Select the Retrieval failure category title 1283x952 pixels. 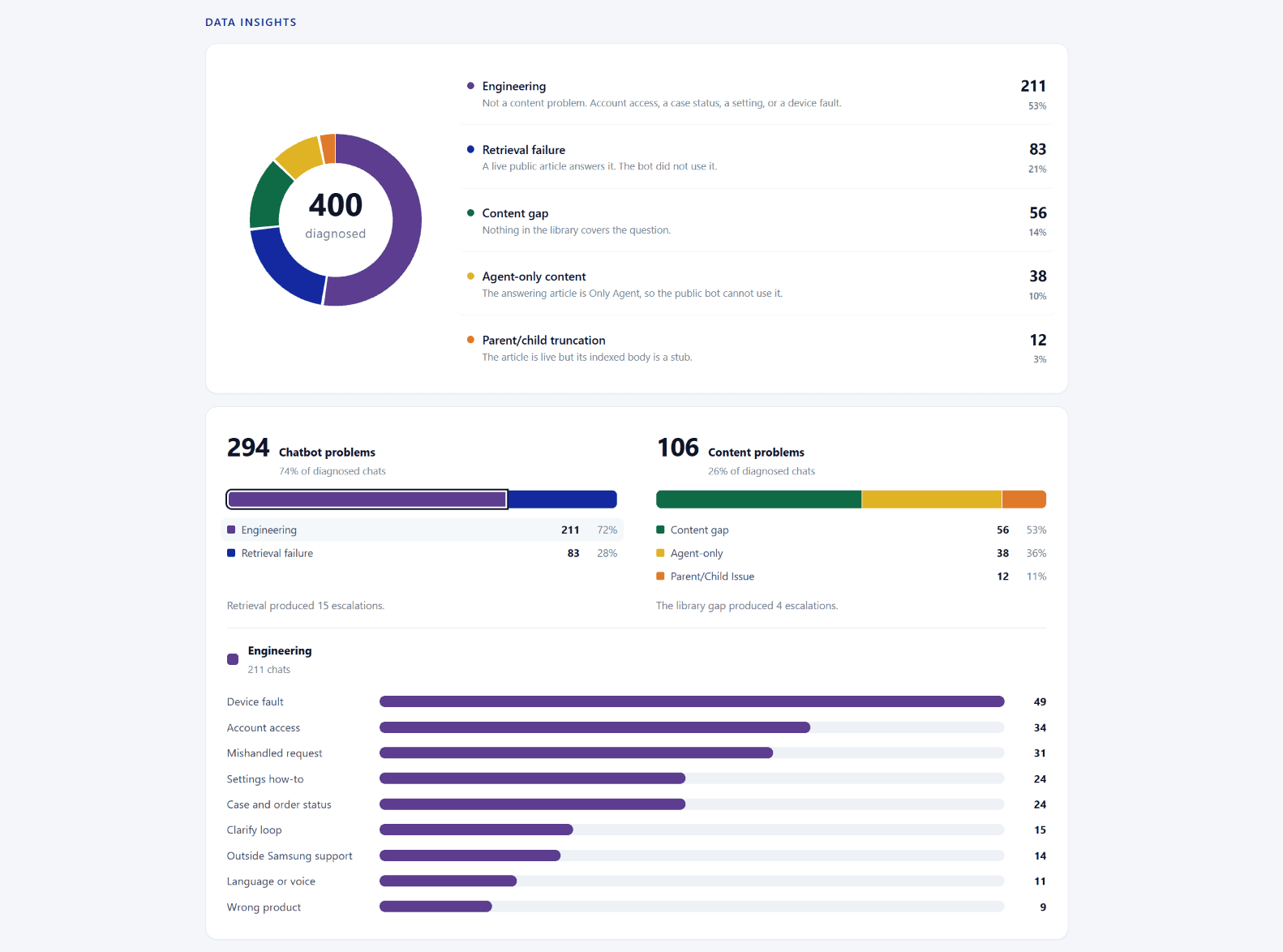coord(524,150)
